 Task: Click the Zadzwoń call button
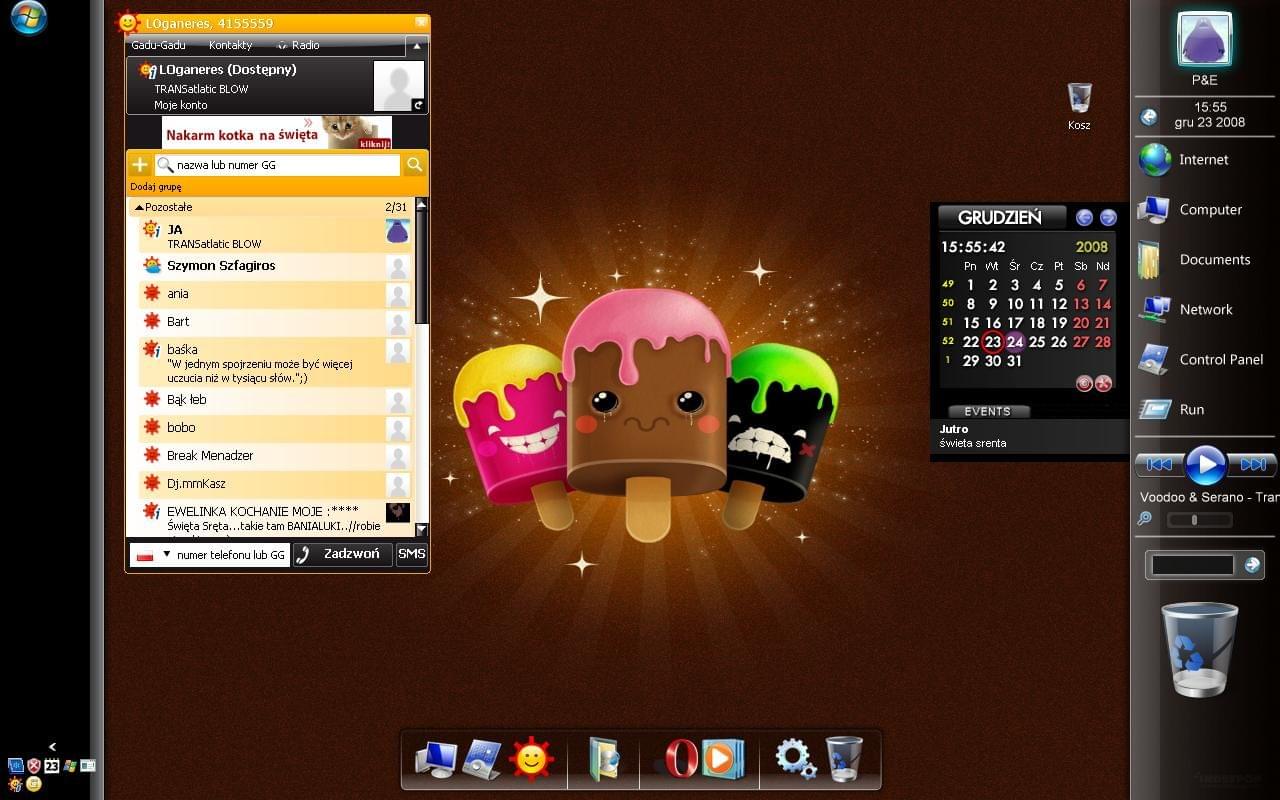342,554
